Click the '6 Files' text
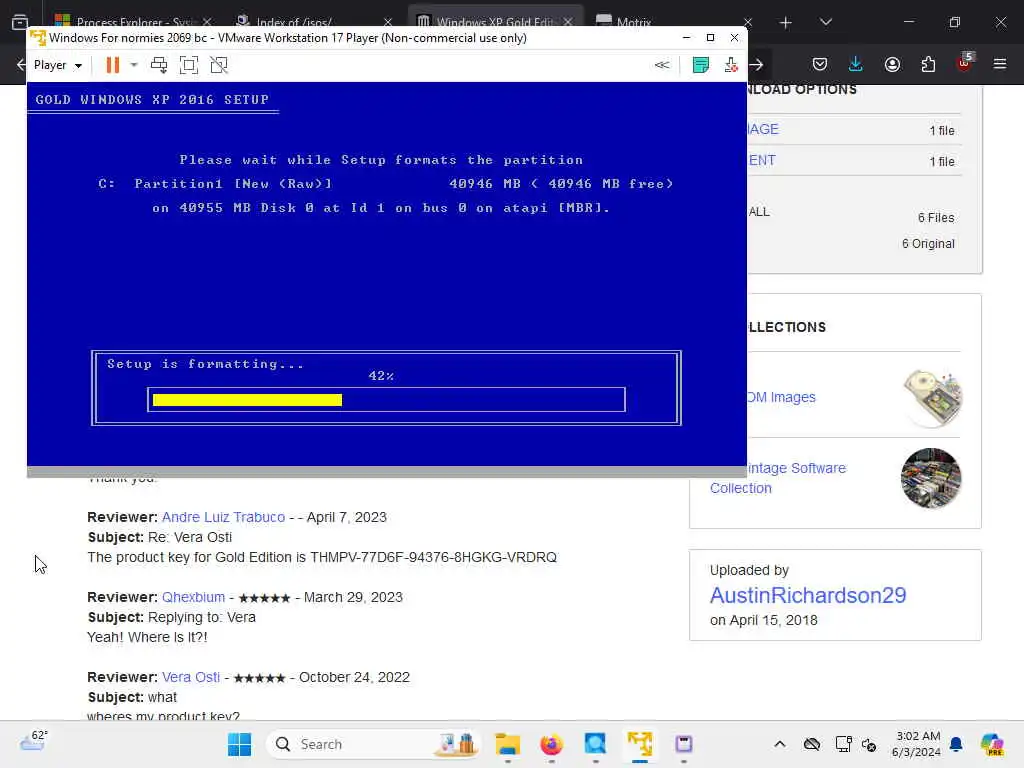The height and width of the screenshot is (768, 1024). (x=936, y=217)
